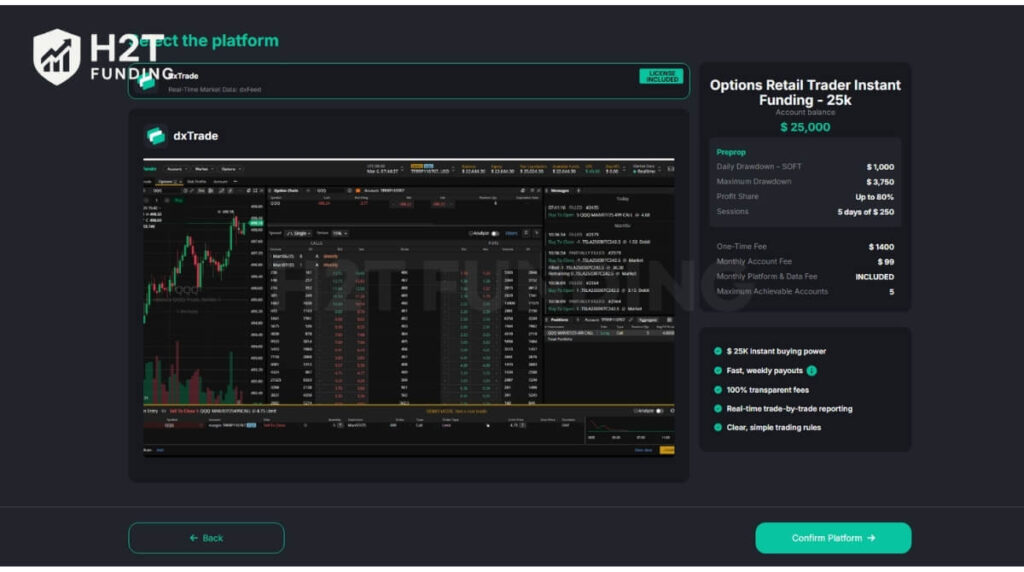This screenshot has width=1024, height=572.
Task: Click the $ 1400 One-Time Fee value
Action: click(x=881, y=247)
